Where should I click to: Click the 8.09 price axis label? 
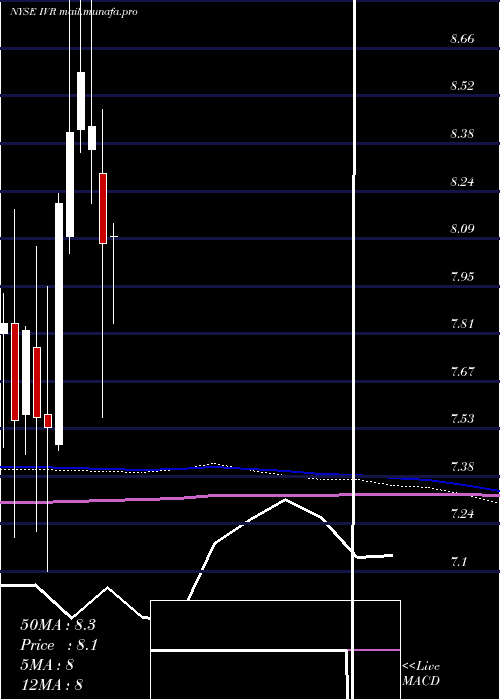click(462, 229)
